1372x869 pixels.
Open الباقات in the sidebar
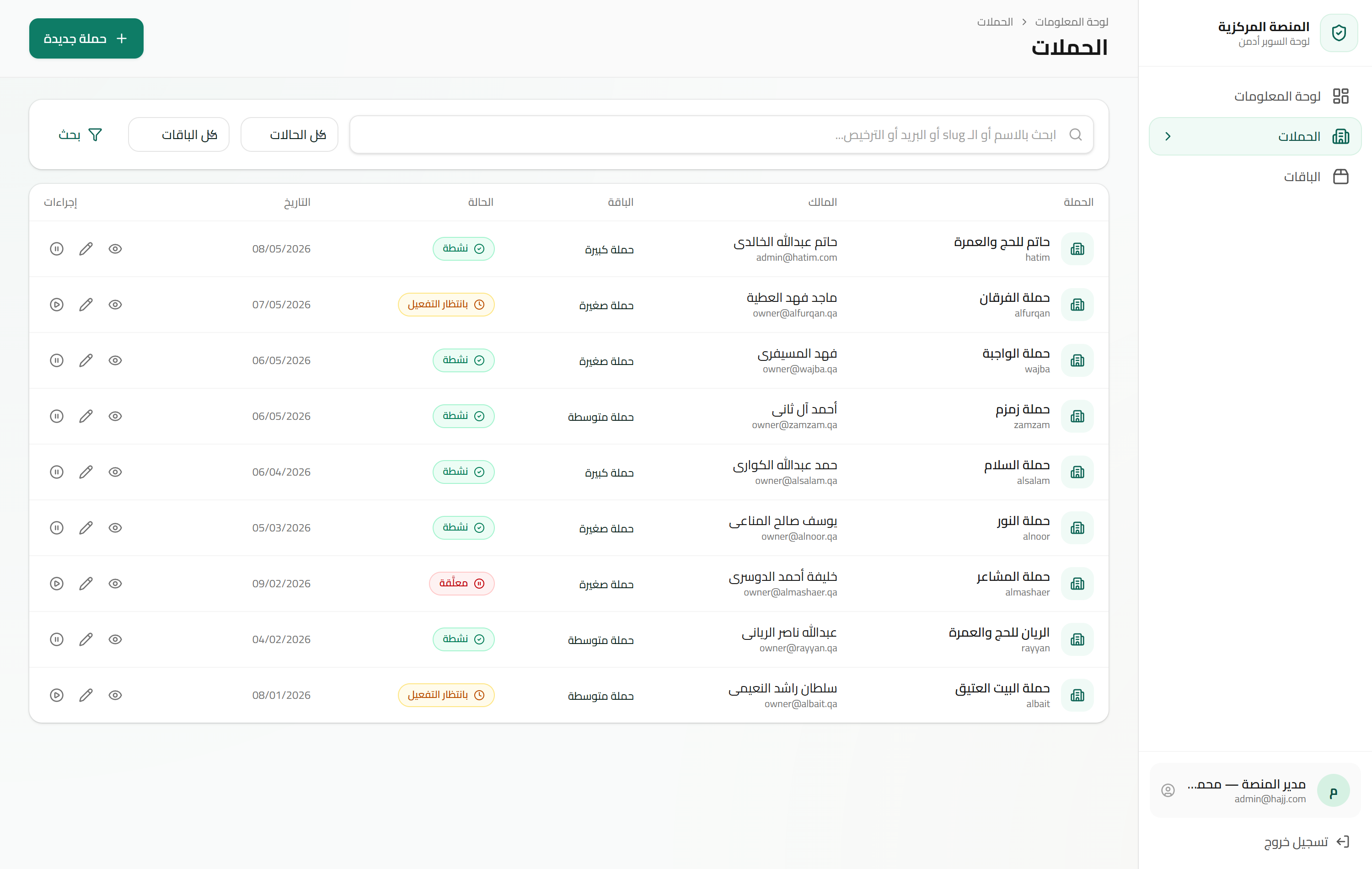pos(1255,177)
